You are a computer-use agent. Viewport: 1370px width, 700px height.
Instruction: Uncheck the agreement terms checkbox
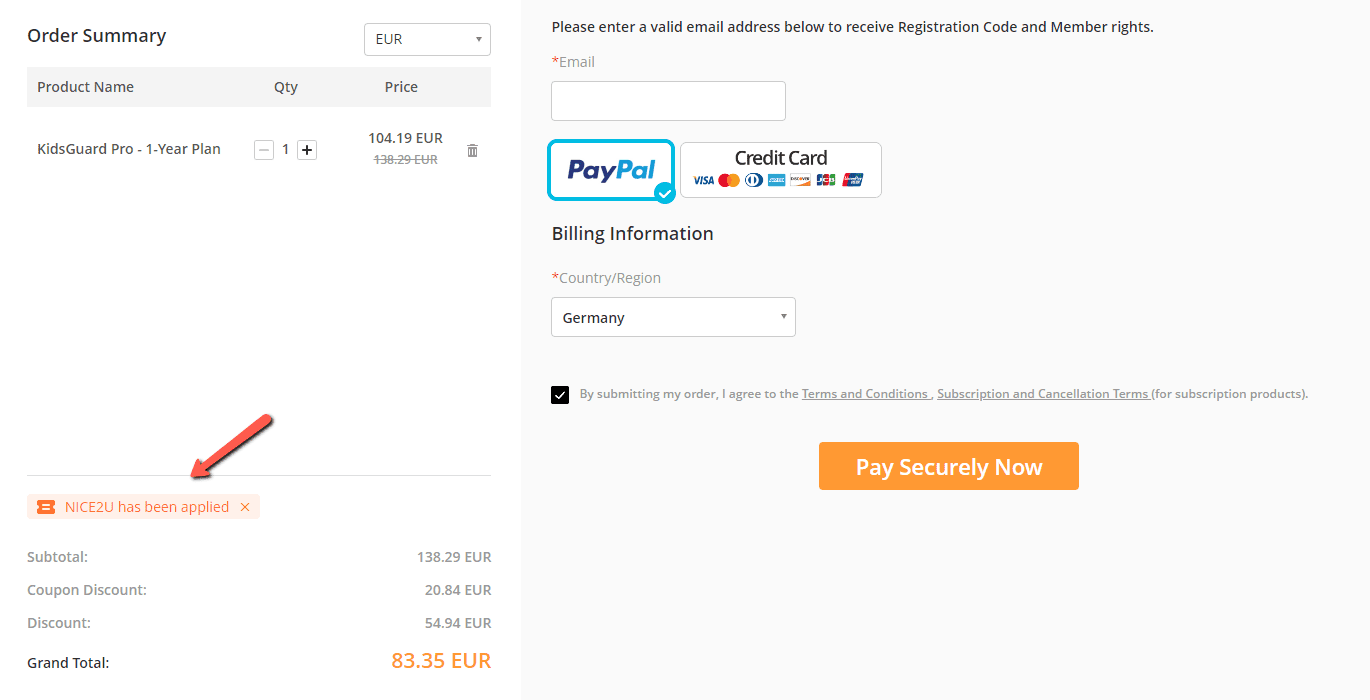point(560,394)
